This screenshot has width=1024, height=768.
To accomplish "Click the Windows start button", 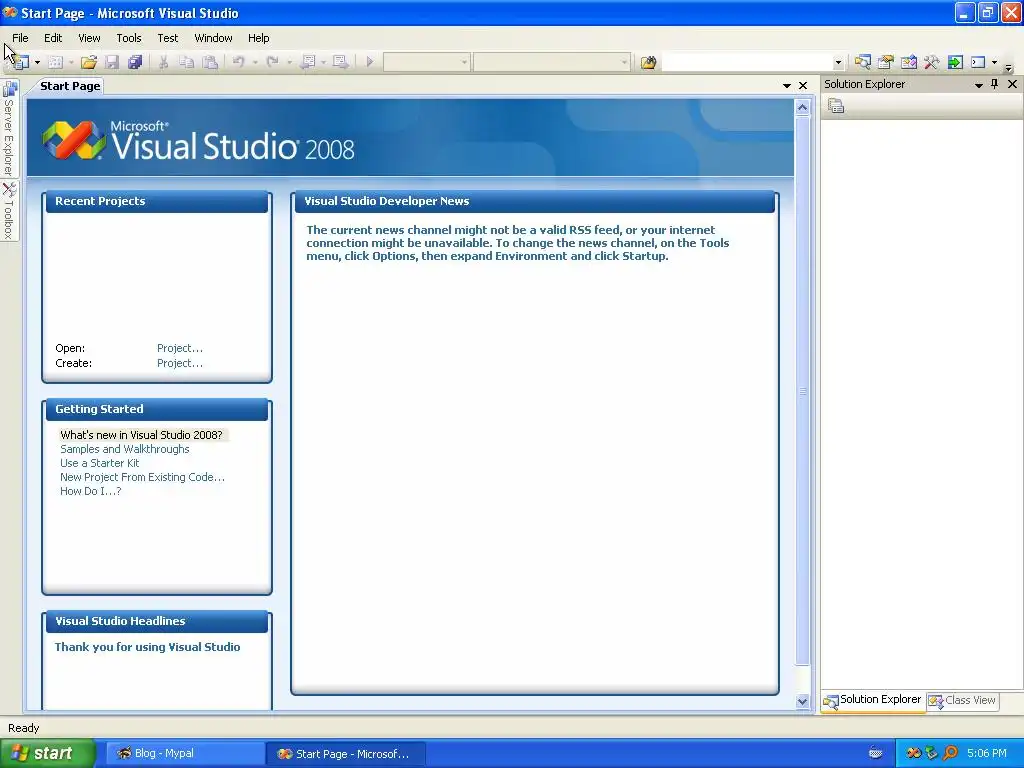I will point(48,754).
